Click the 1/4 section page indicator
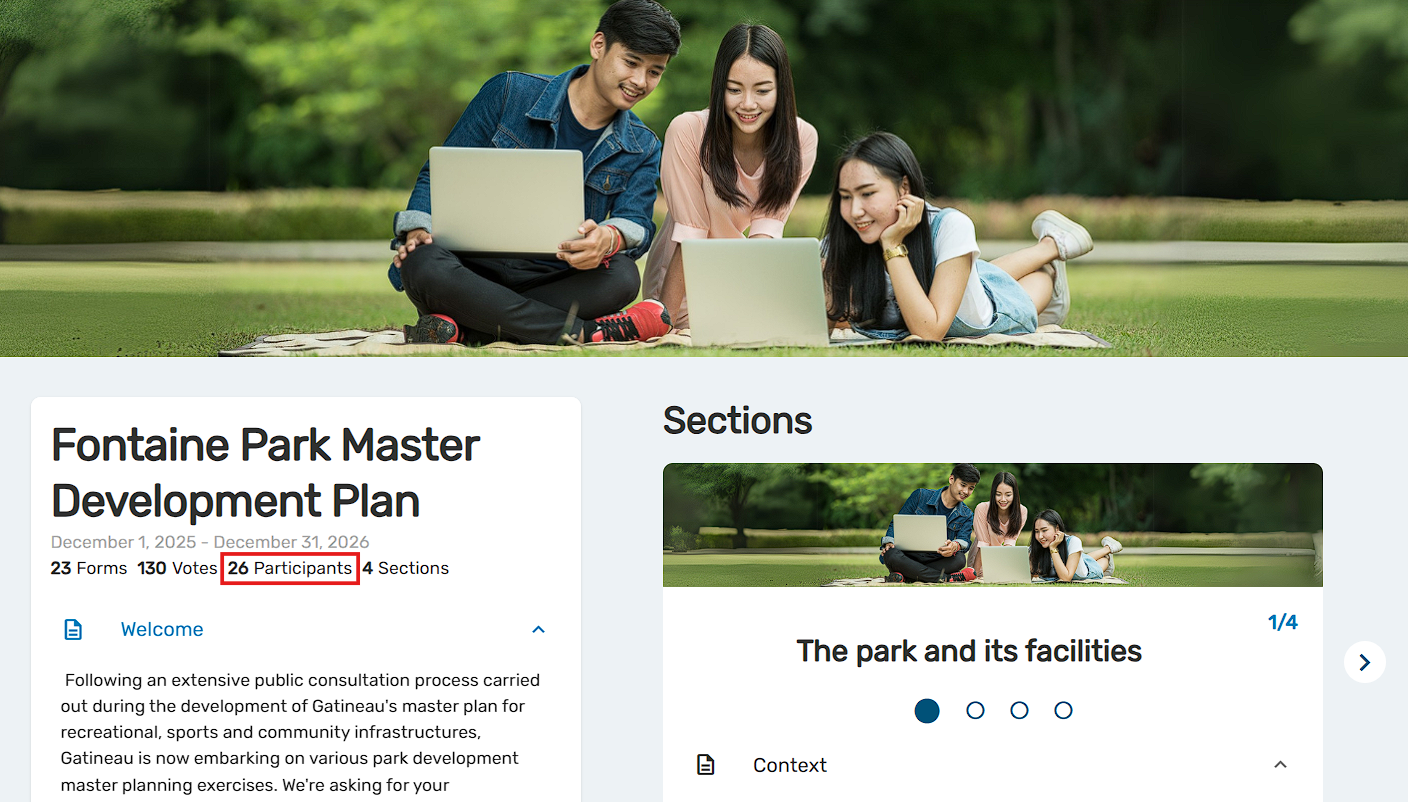This screenshot has height=802, width=1408. tap(1283, 622)
